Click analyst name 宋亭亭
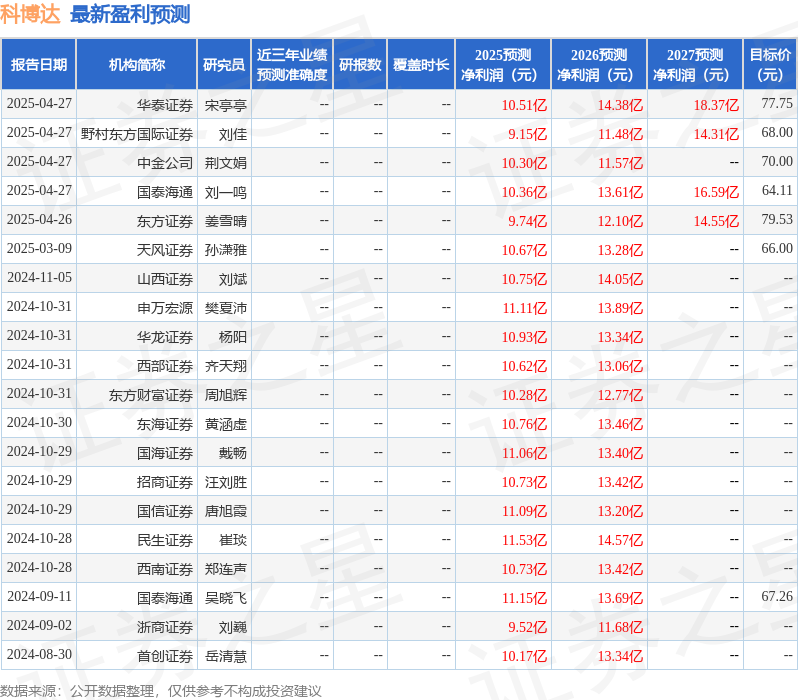Viewport: 798px width, 700px height. click(x=225, y=105)
